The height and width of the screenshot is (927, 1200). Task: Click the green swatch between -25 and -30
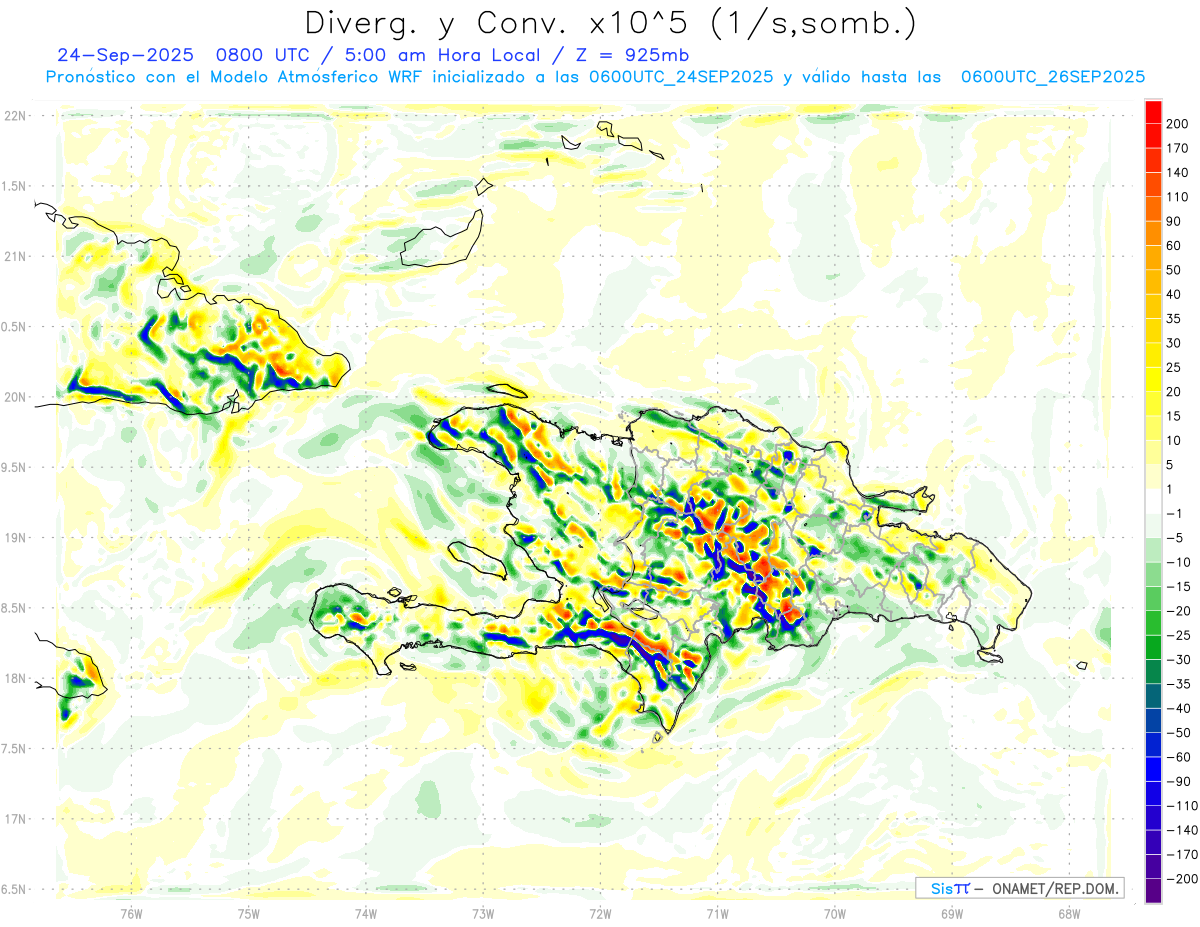pos(1154,647)
